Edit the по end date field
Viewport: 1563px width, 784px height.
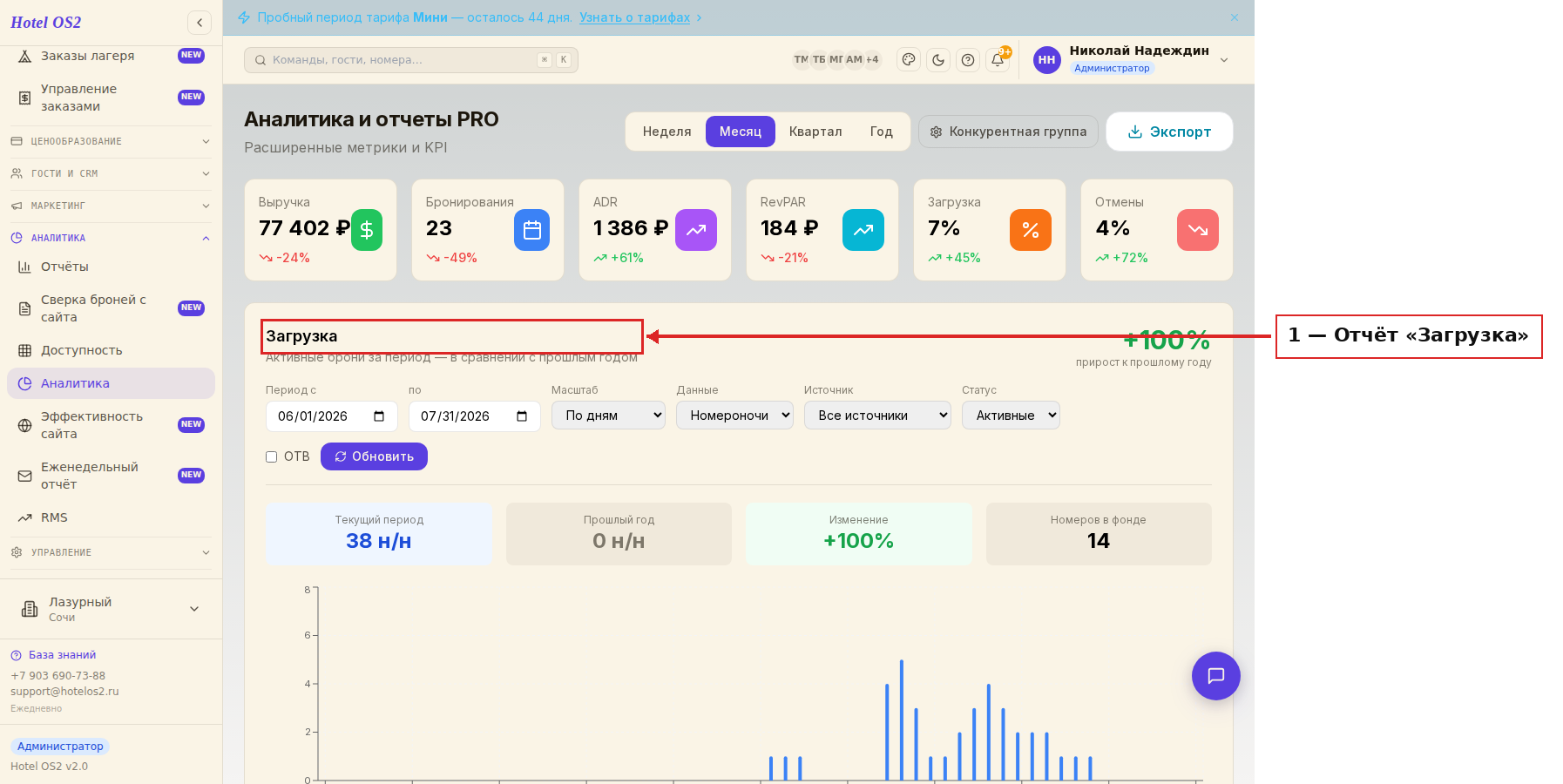tap(474, 416)
